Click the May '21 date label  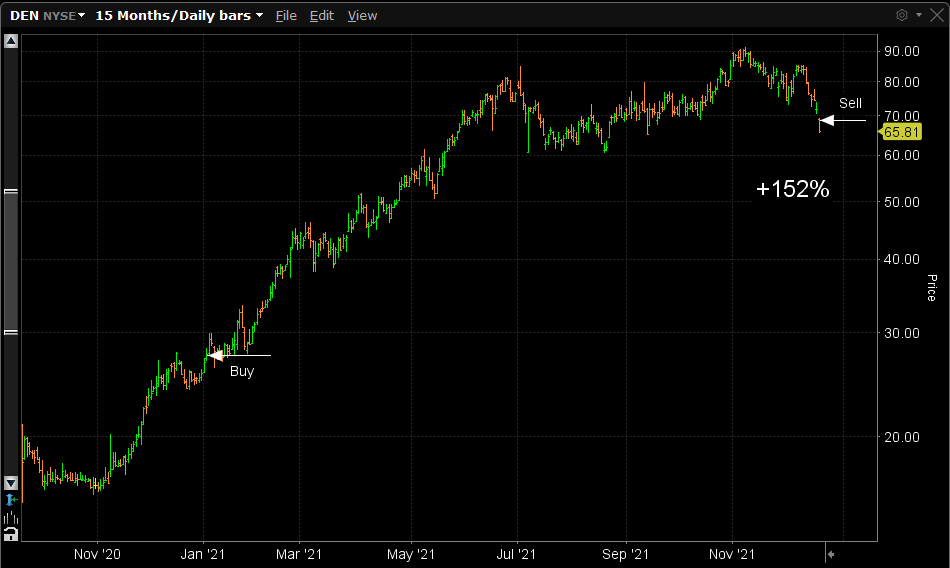(411, 554)
